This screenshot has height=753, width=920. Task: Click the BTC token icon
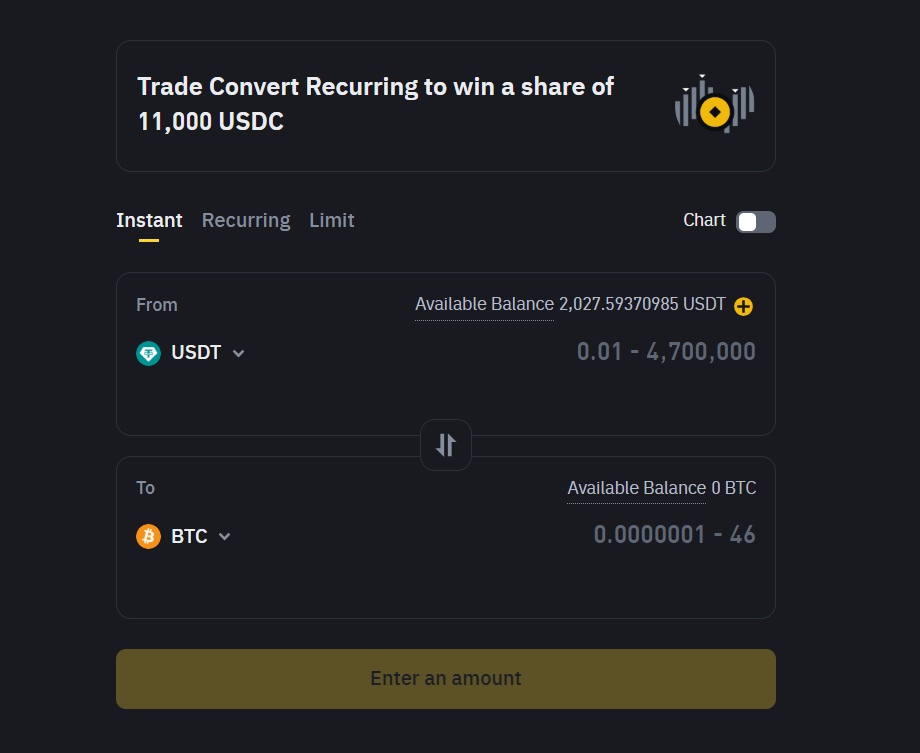click(148, 536)
